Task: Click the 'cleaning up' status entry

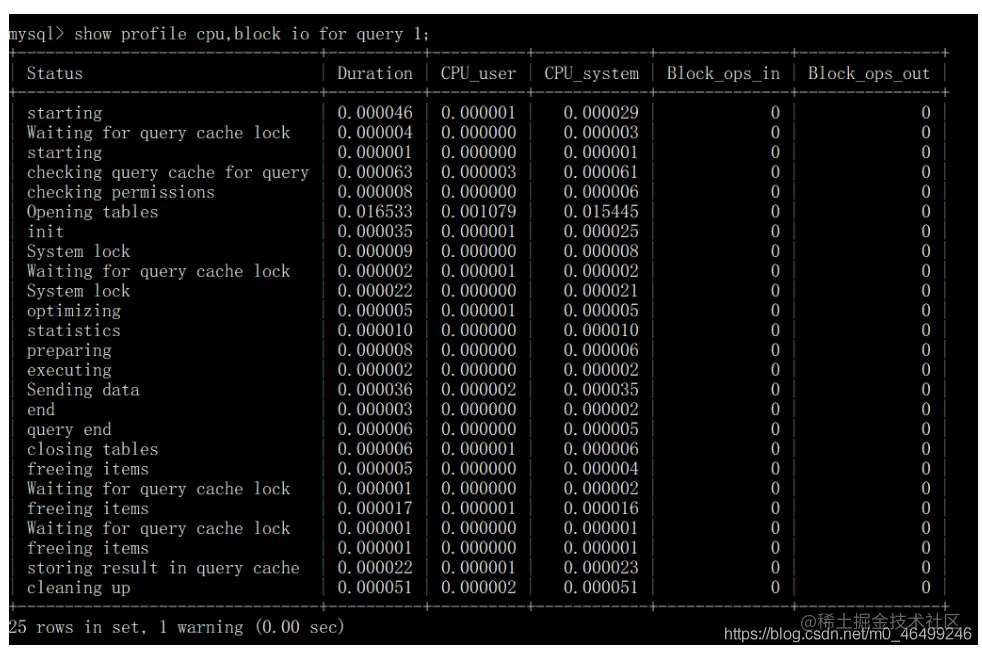Action: point(78,587)
